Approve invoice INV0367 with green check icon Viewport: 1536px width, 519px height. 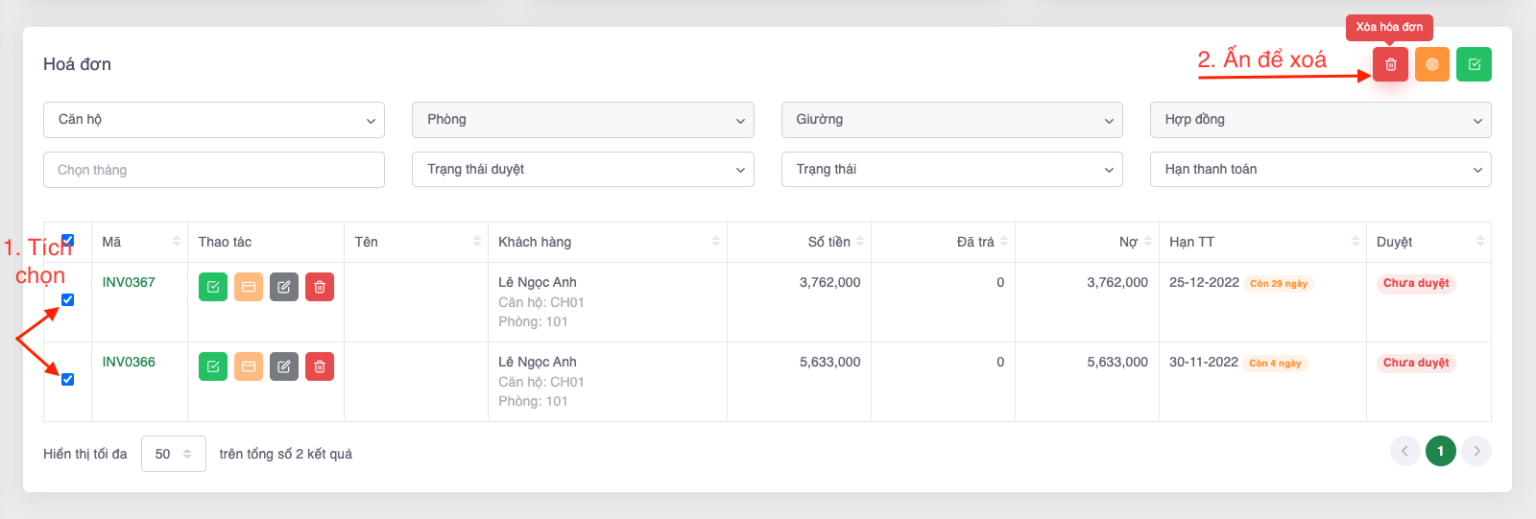(x=213, y=287)
